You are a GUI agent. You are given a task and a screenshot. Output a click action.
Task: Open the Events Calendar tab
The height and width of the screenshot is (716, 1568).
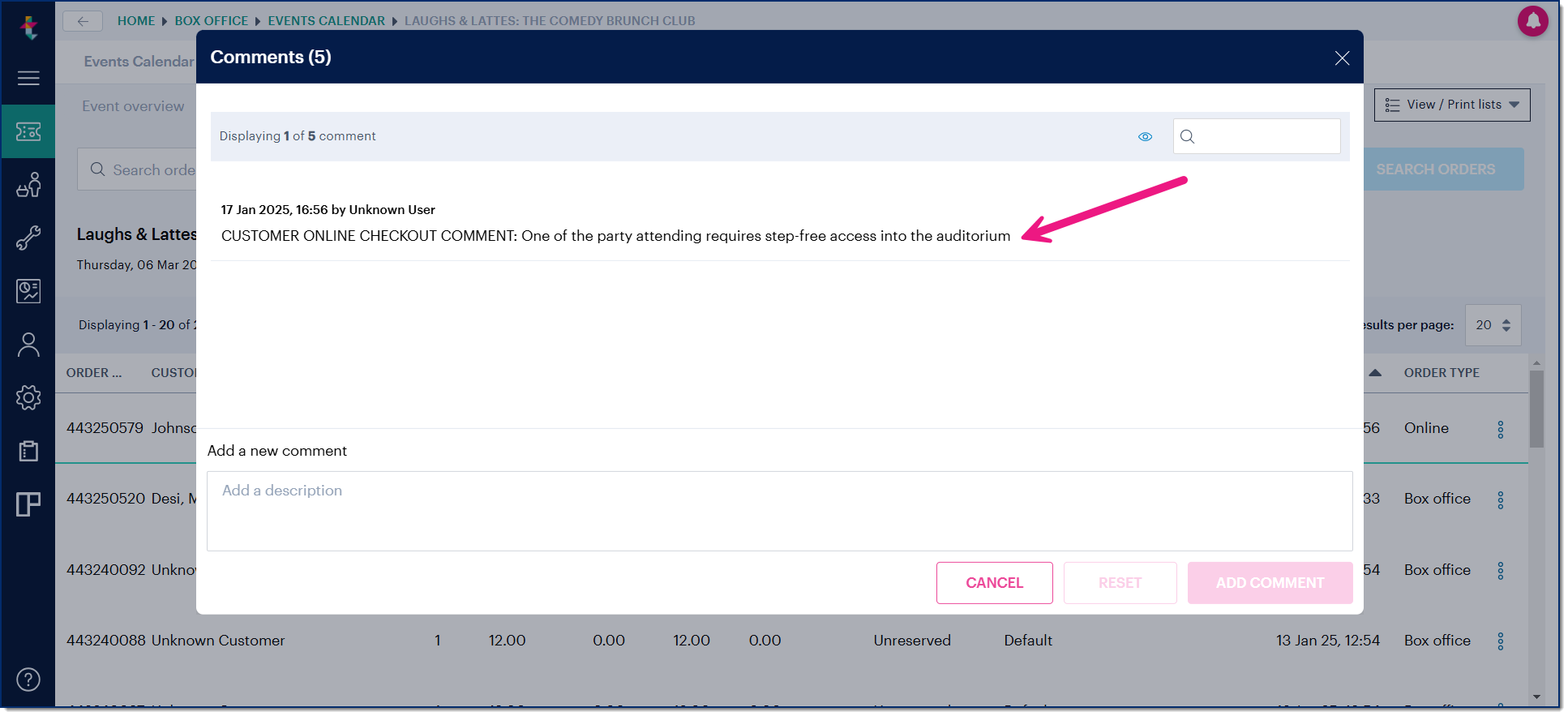tap(139, 62)
